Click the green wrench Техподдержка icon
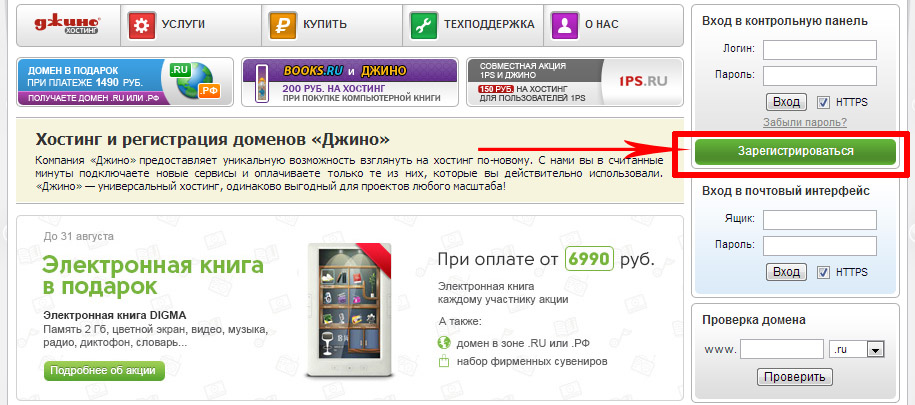This screenshot has width=915, height=405. [x=424, y=25]
